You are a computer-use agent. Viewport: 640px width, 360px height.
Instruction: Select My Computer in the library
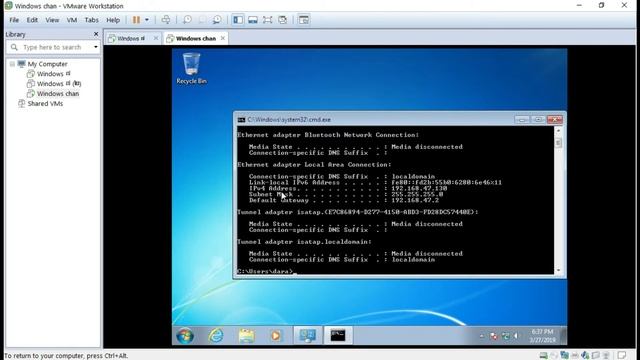[47, 64]
